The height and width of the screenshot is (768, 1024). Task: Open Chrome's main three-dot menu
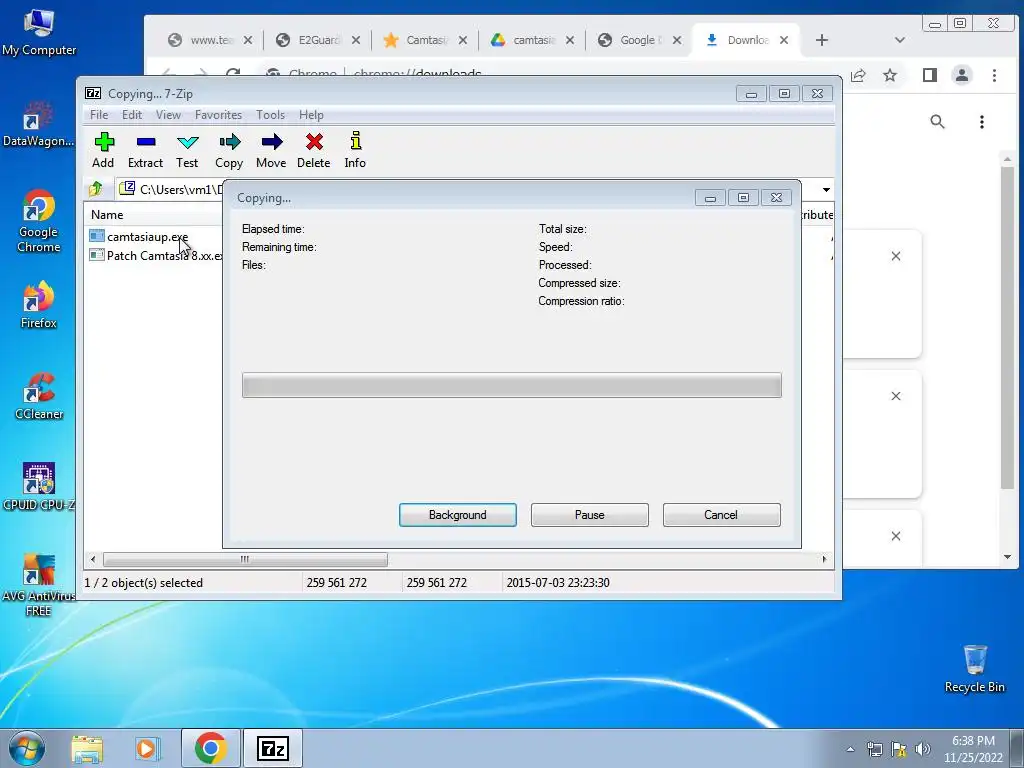point(994,75)
